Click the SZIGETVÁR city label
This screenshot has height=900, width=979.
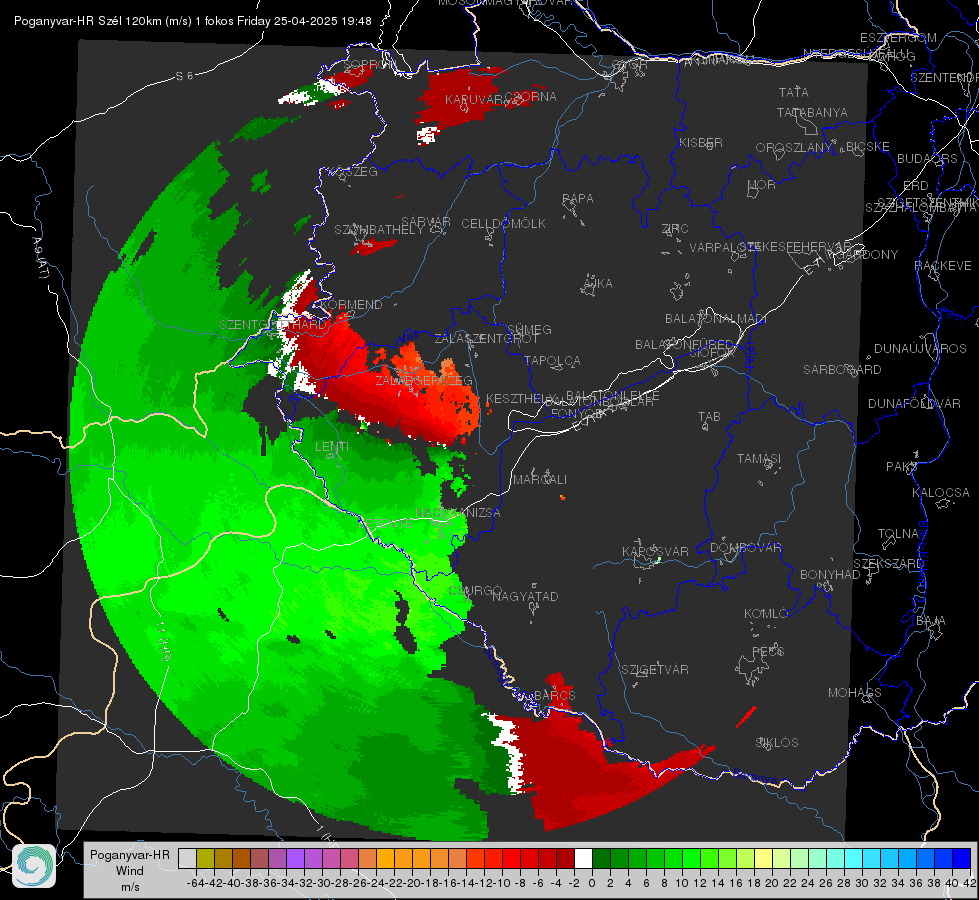654,670
